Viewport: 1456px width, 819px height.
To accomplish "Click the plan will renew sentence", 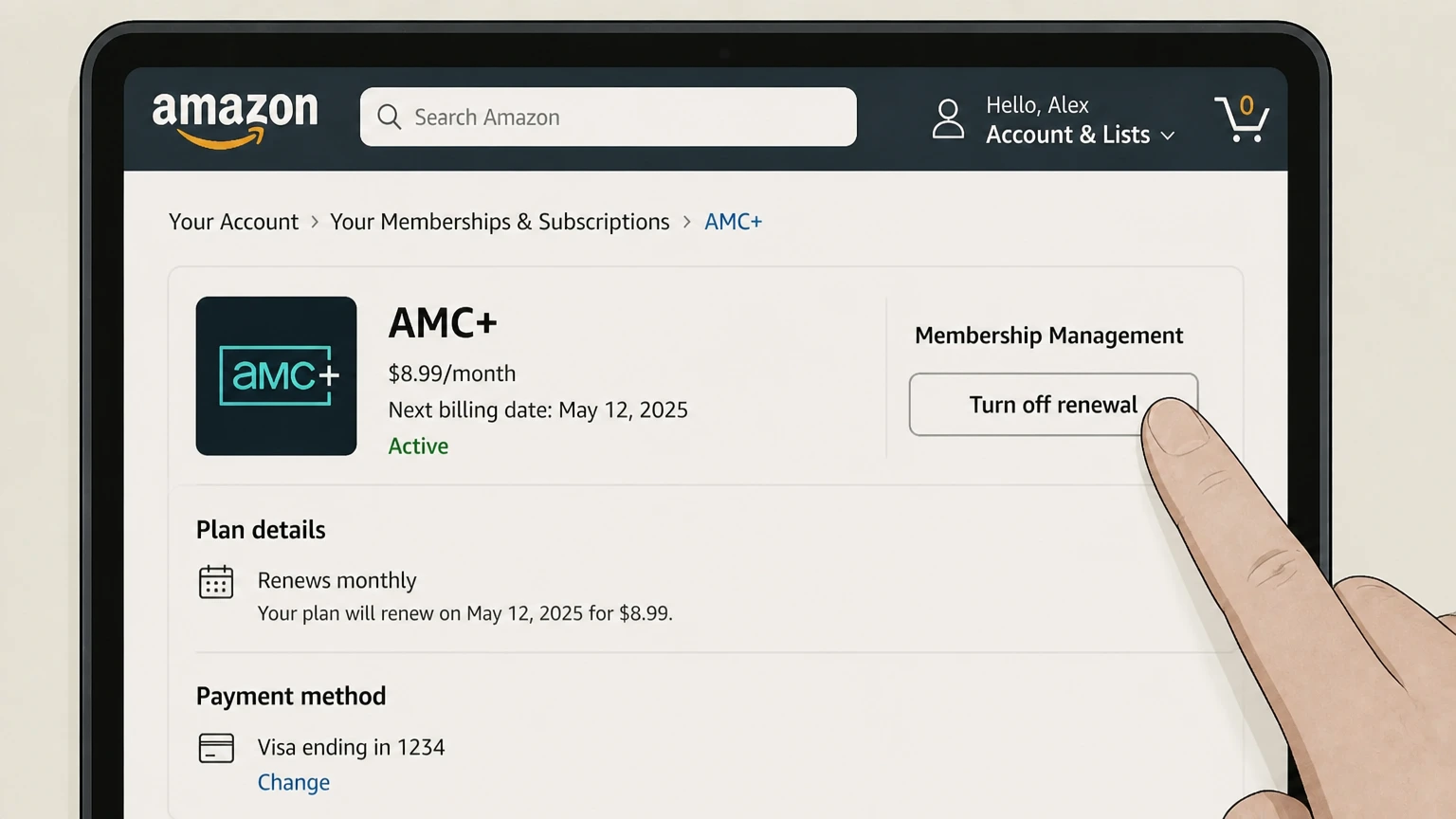I will 465,613.
